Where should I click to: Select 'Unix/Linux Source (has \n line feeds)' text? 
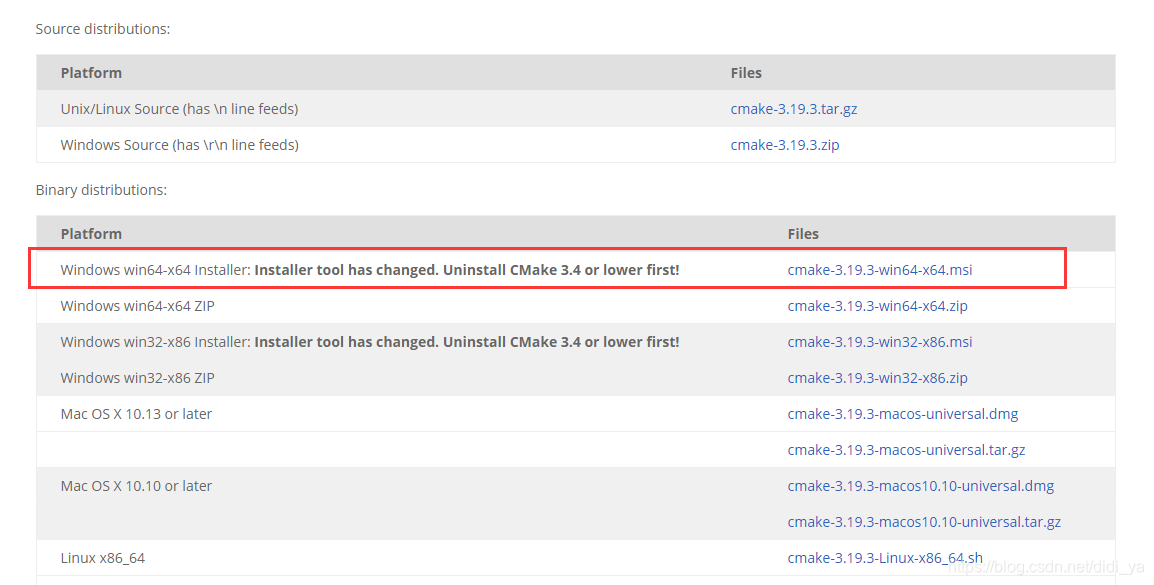click(180, 109)
